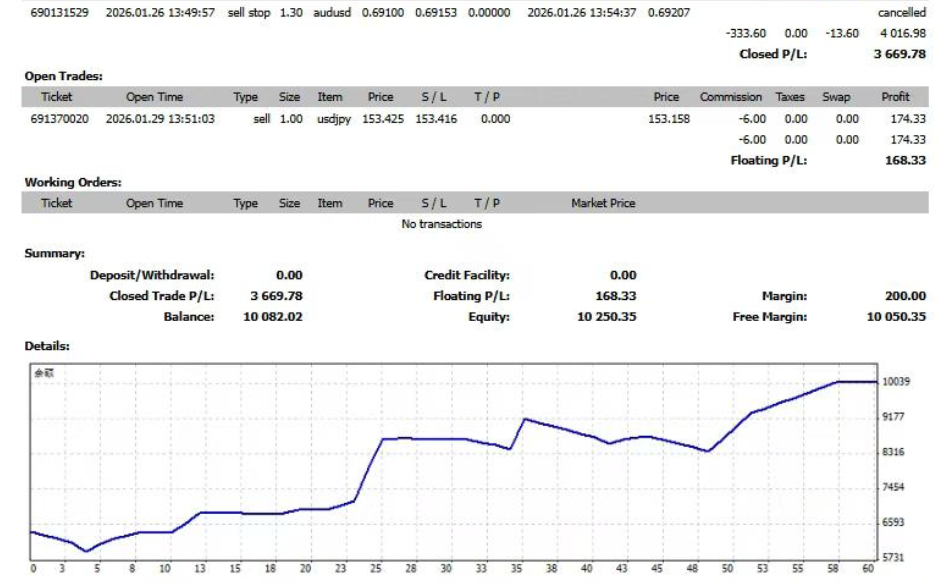
Task: Click the 'No transactions' text in Working Orders
Action: 441,224
